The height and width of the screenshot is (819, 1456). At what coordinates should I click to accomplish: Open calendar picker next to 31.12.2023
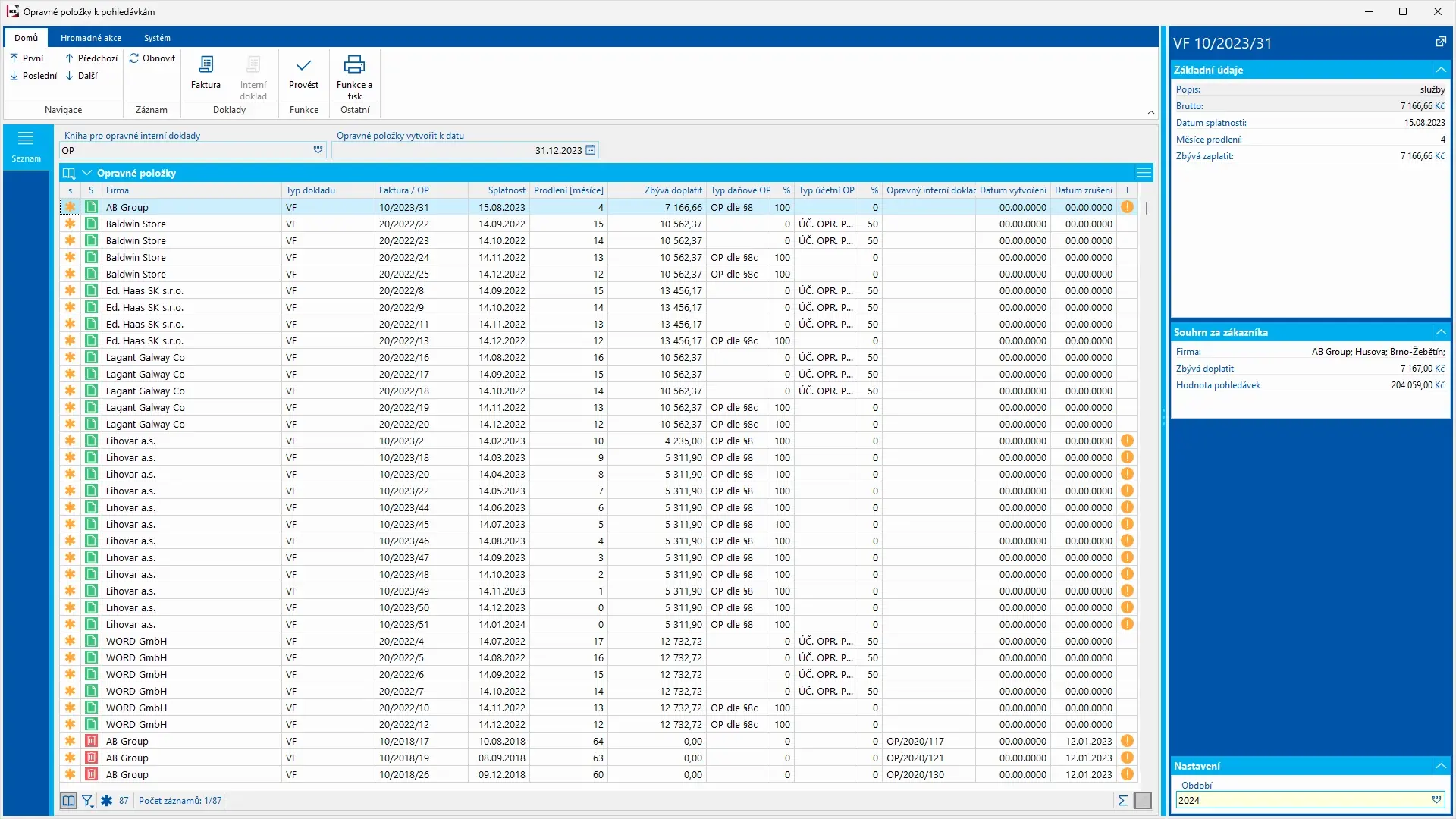click(591, 150)
